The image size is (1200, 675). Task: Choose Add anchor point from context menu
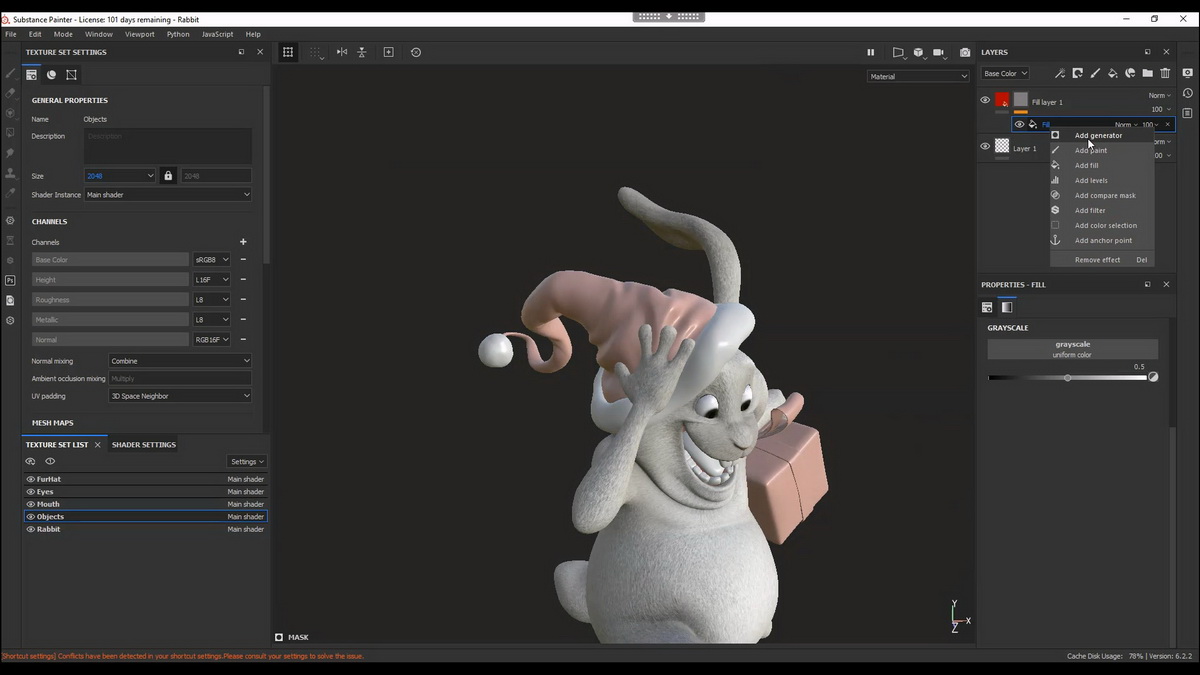point(1103,241)
